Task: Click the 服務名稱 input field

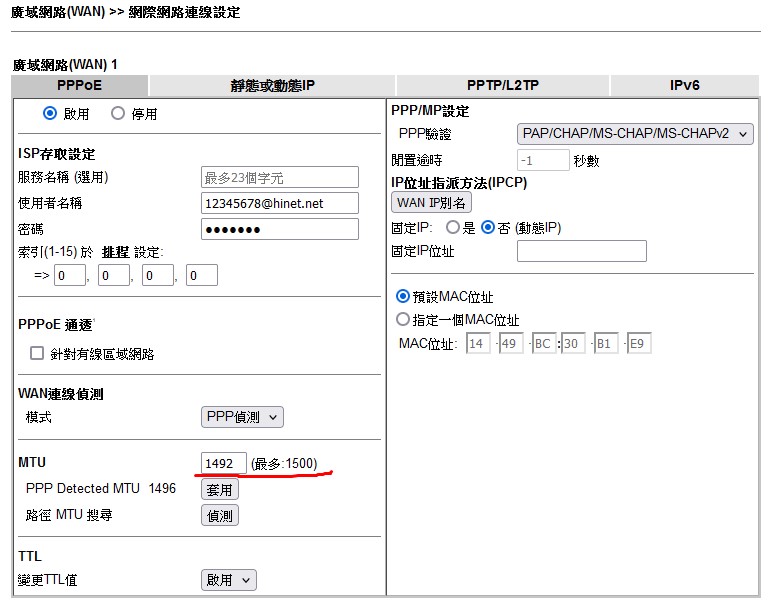Action: pos(279,178)
